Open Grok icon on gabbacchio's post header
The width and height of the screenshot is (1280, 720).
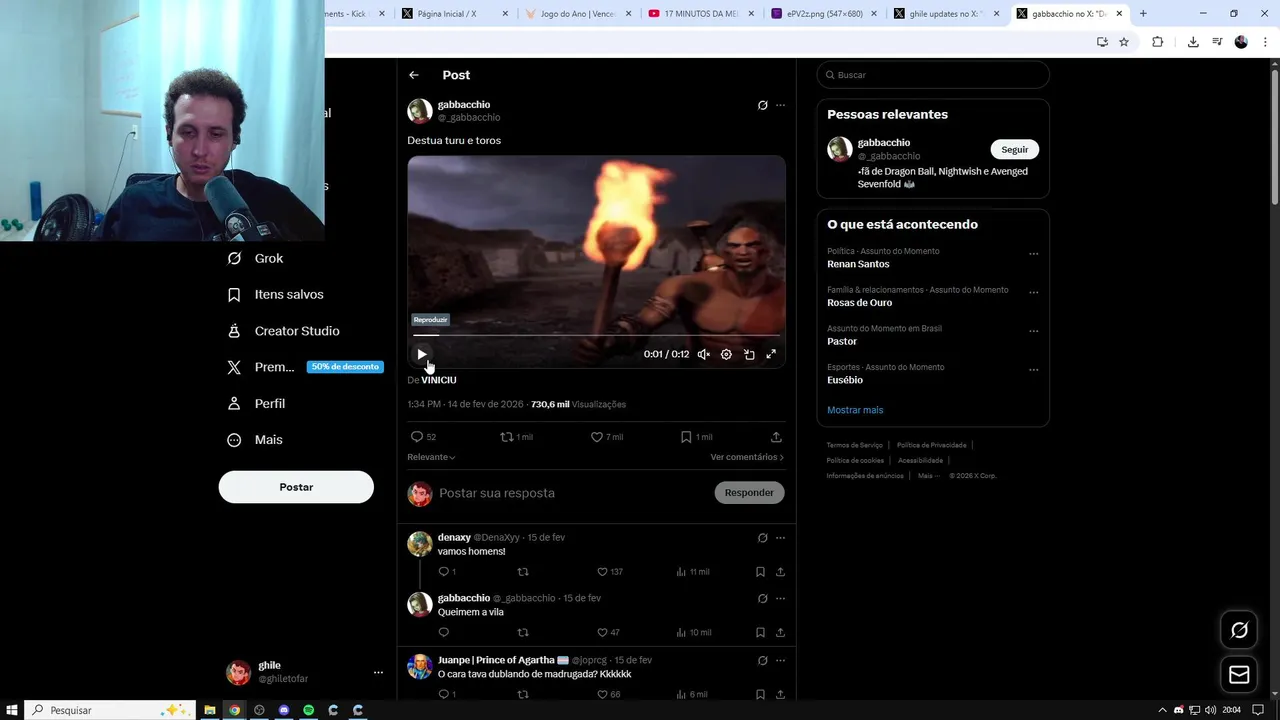762,105
